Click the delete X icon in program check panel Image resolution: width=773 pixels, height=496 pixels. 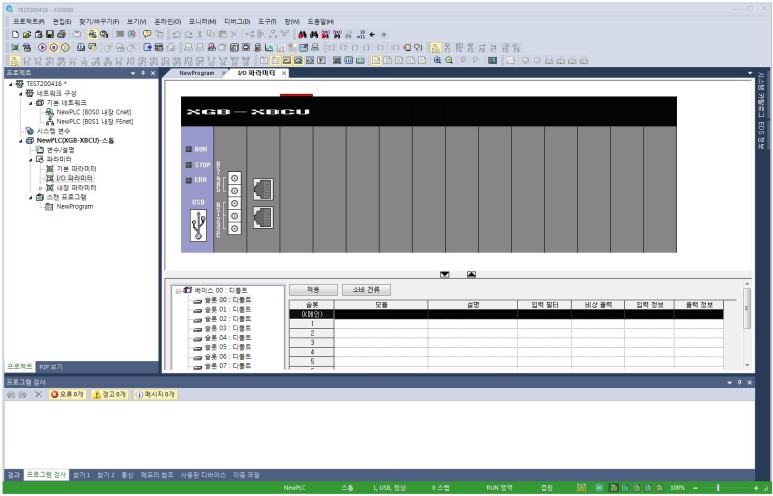click(x=38, y=394)
